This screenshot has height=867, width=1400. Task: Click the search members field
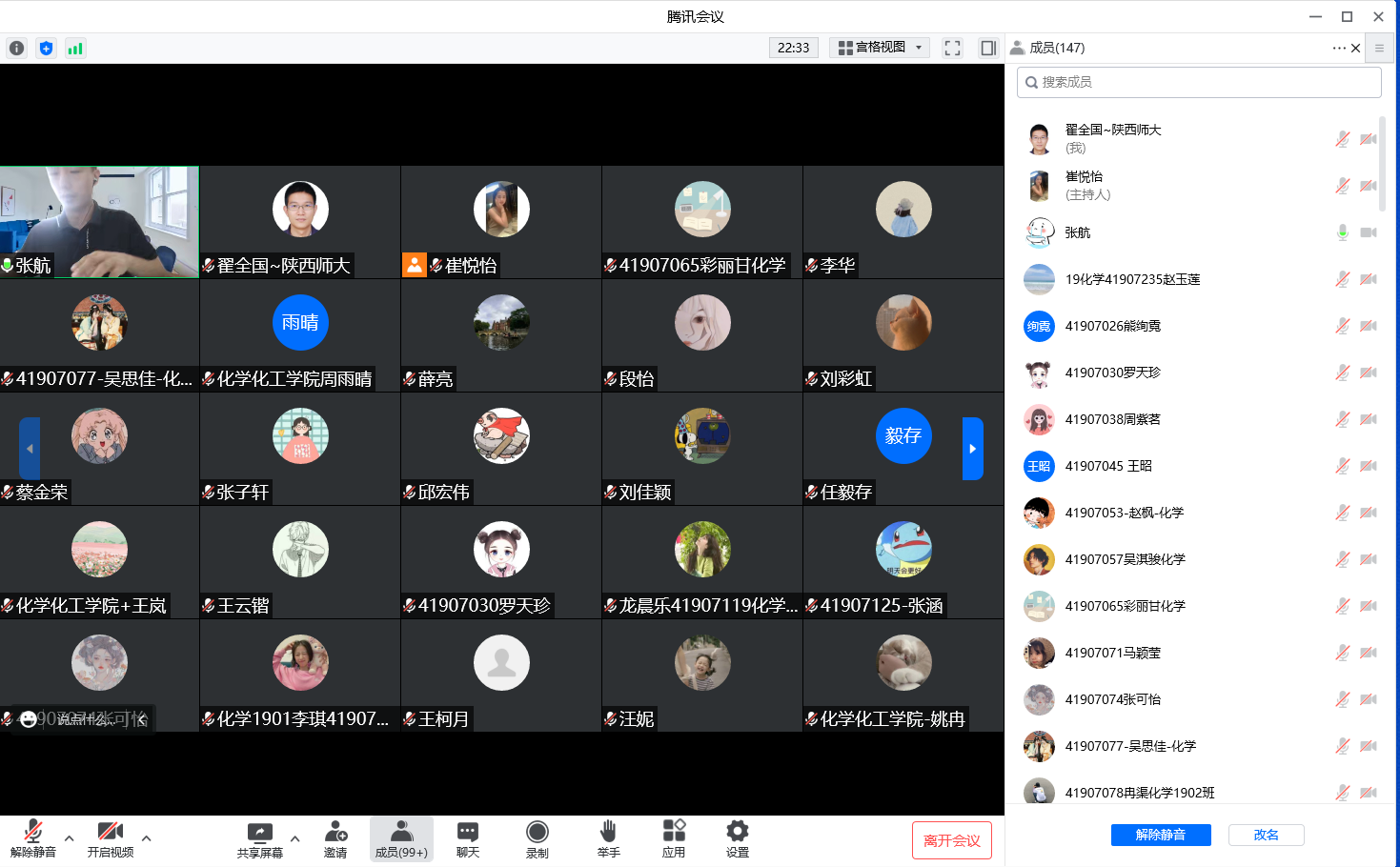point(1199,82)
